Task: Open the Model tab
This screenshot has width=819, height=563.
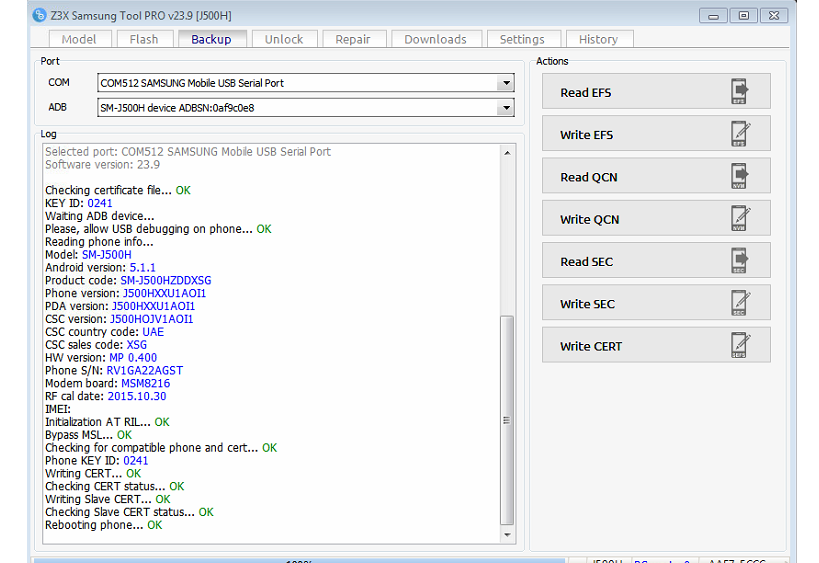Action: pos(79,39)
